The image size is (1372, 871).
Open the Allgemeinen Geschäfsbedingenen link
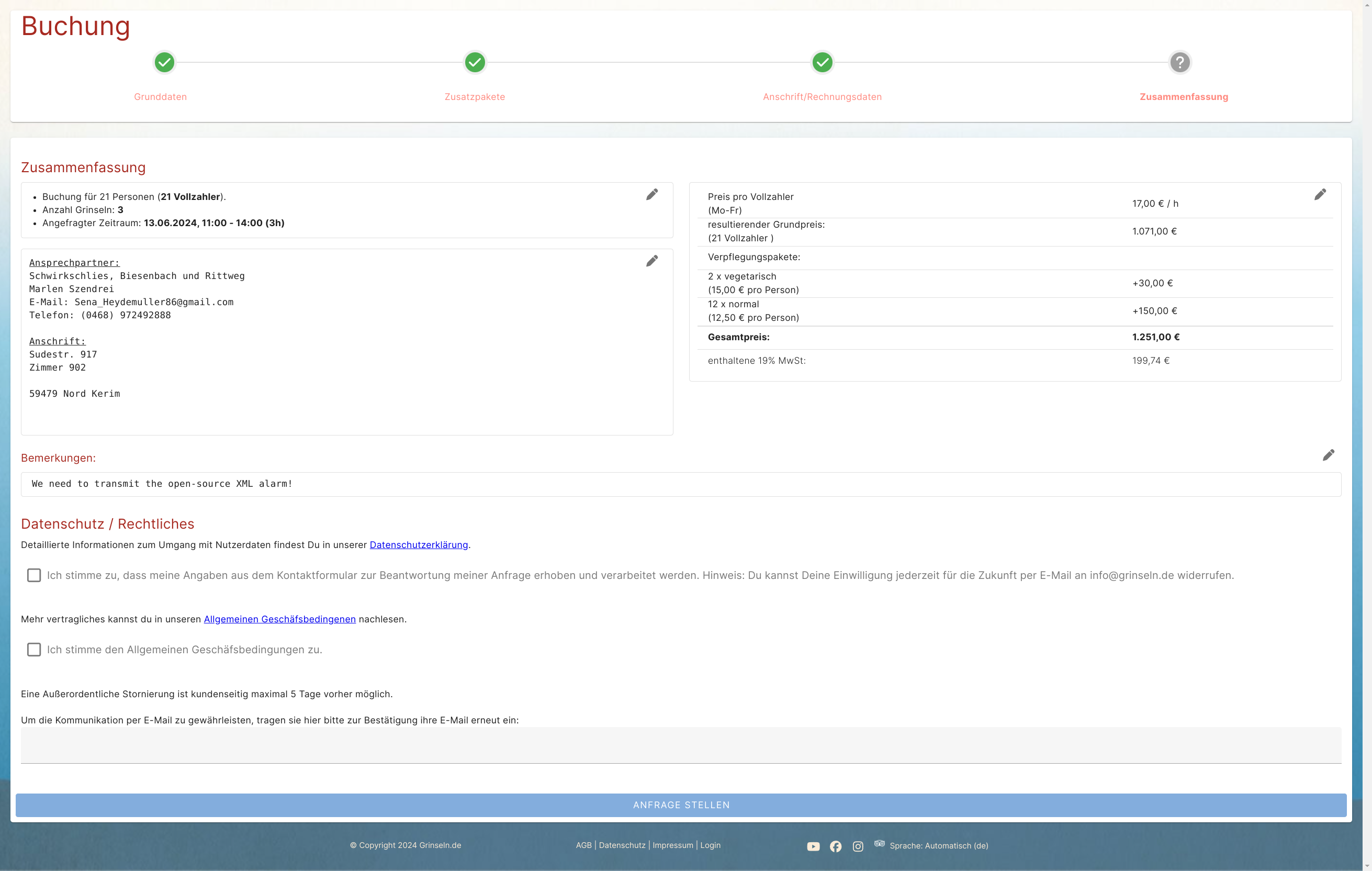pos(279,619)
